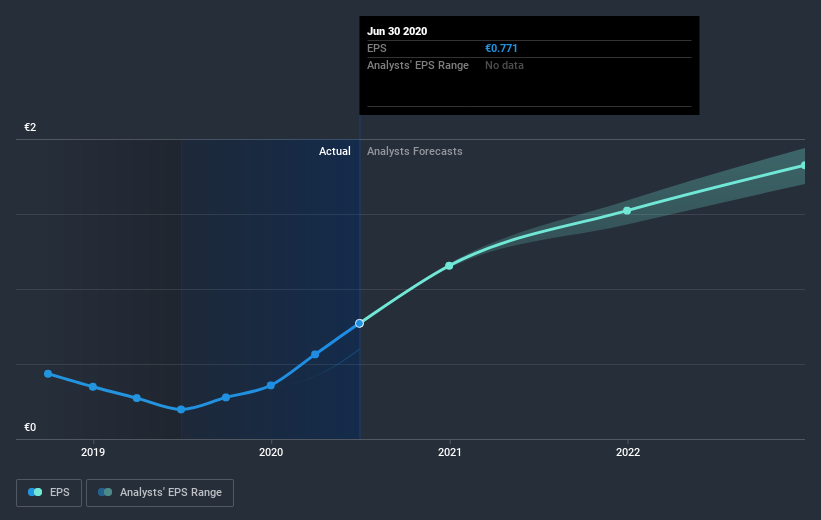This screenshot has height=520, width=821.
Task: Click the EPS legend color dot icon
Action: [x=35, y=492]
